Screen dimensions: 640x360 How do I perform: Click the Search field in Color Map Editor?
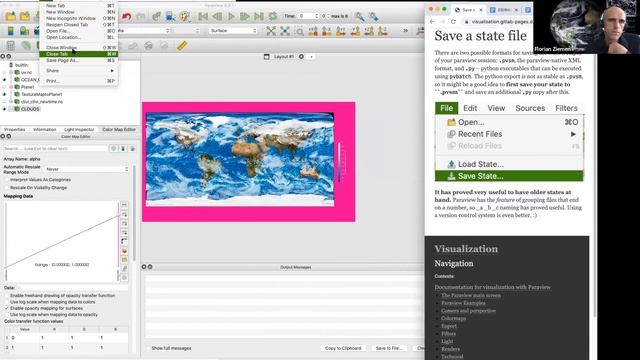click(55, 149)
